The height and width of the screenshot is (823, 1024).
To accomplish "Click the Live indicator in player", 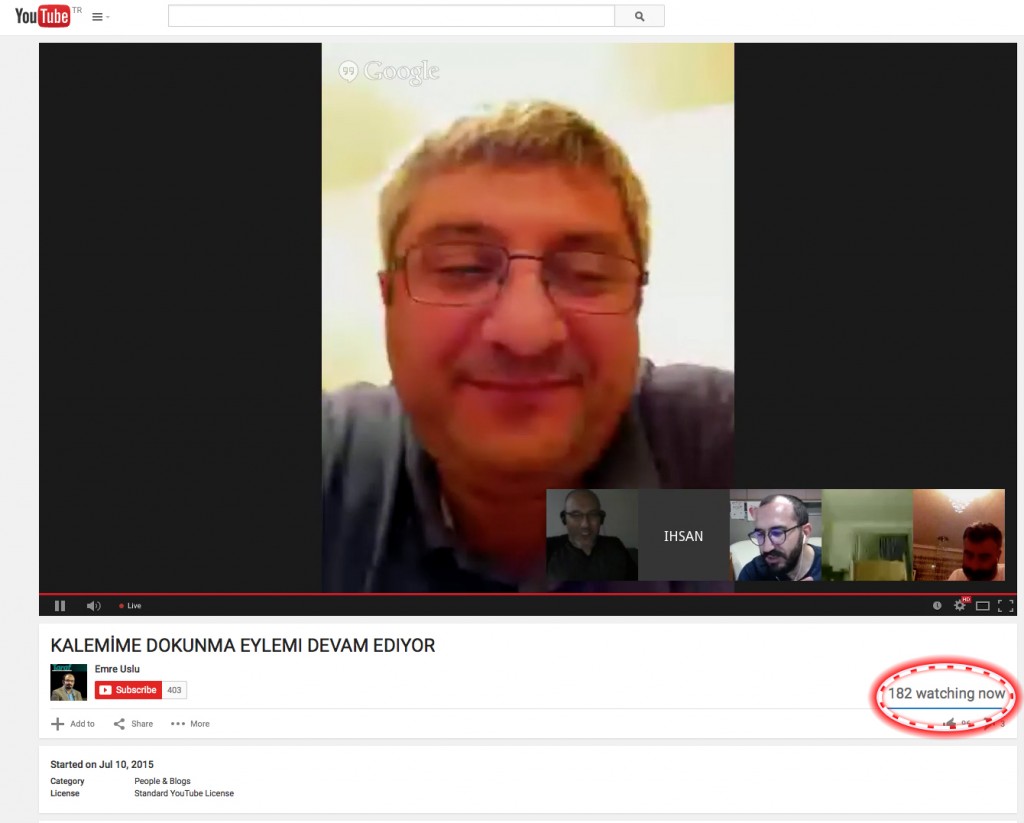I will click(x=130, y=606).
